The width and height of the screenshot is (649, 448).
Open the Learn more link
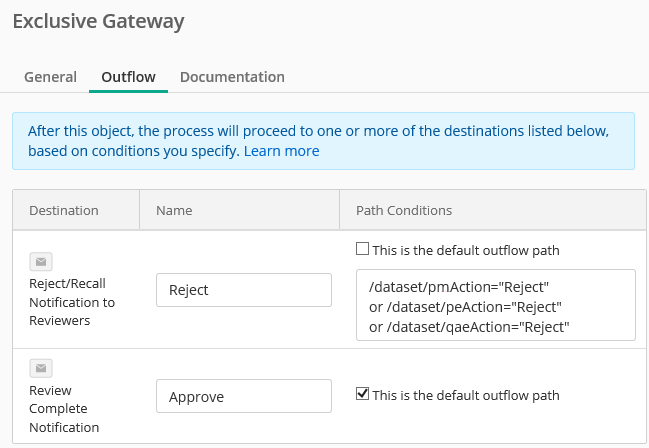[x=281, y=151]
